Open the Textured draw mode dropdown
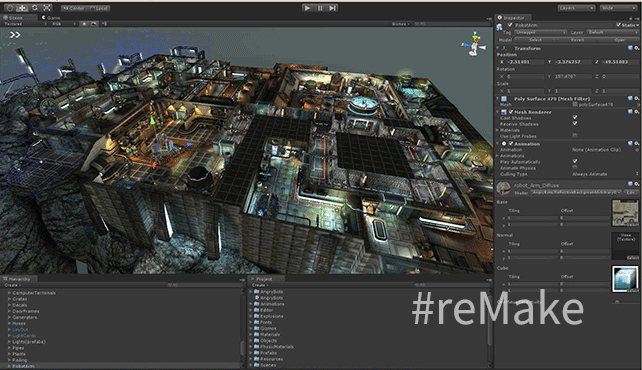Image resolution: width=642 pixels, height=370 pixels. (x=25, y=24)
